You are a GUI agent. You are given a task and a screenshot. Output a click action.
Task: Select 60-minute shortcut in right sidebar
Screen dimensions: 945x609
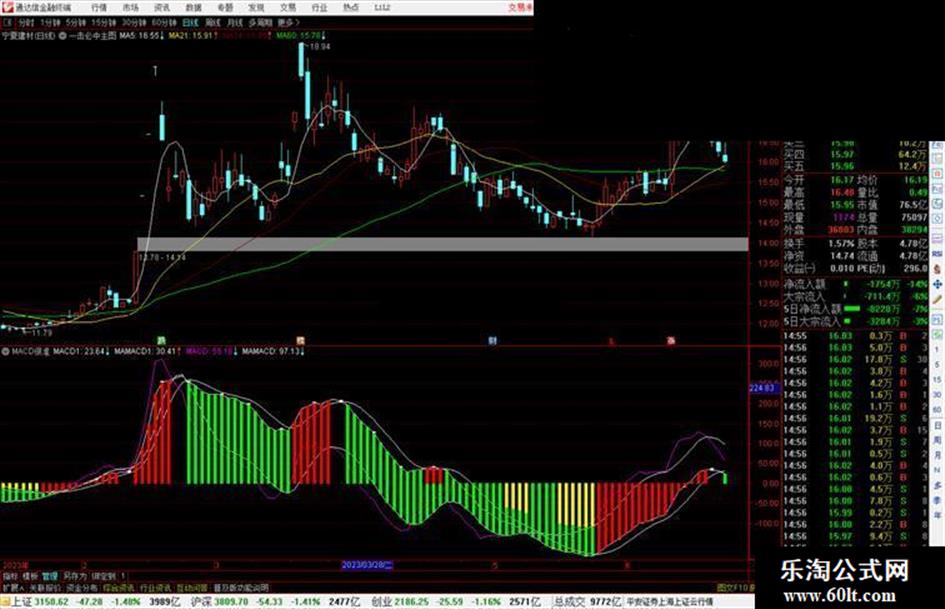937,409
